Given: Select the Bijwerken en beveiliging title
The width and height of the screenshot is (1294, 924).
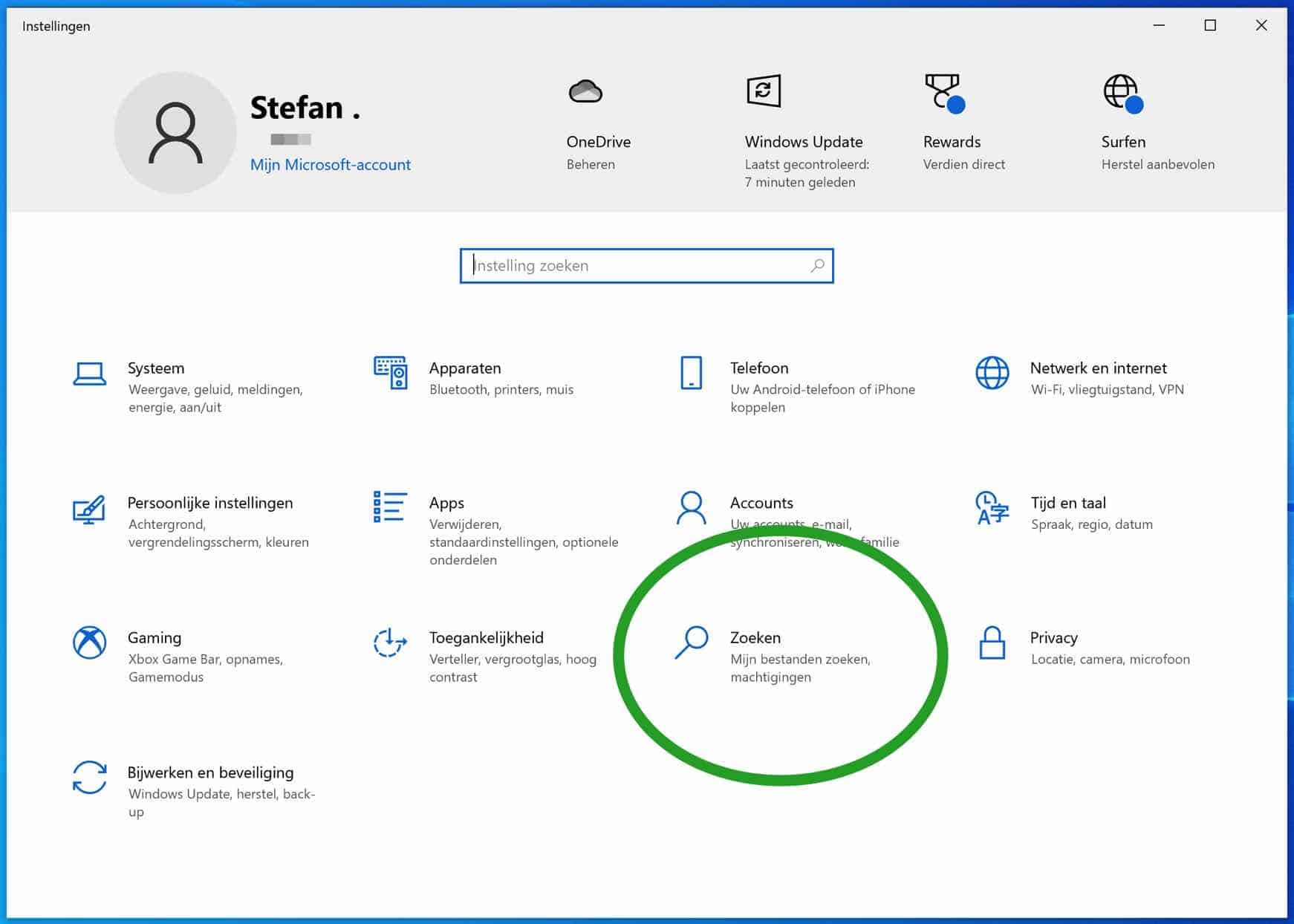Looking at the screenshot, I should tap(210, 772).
